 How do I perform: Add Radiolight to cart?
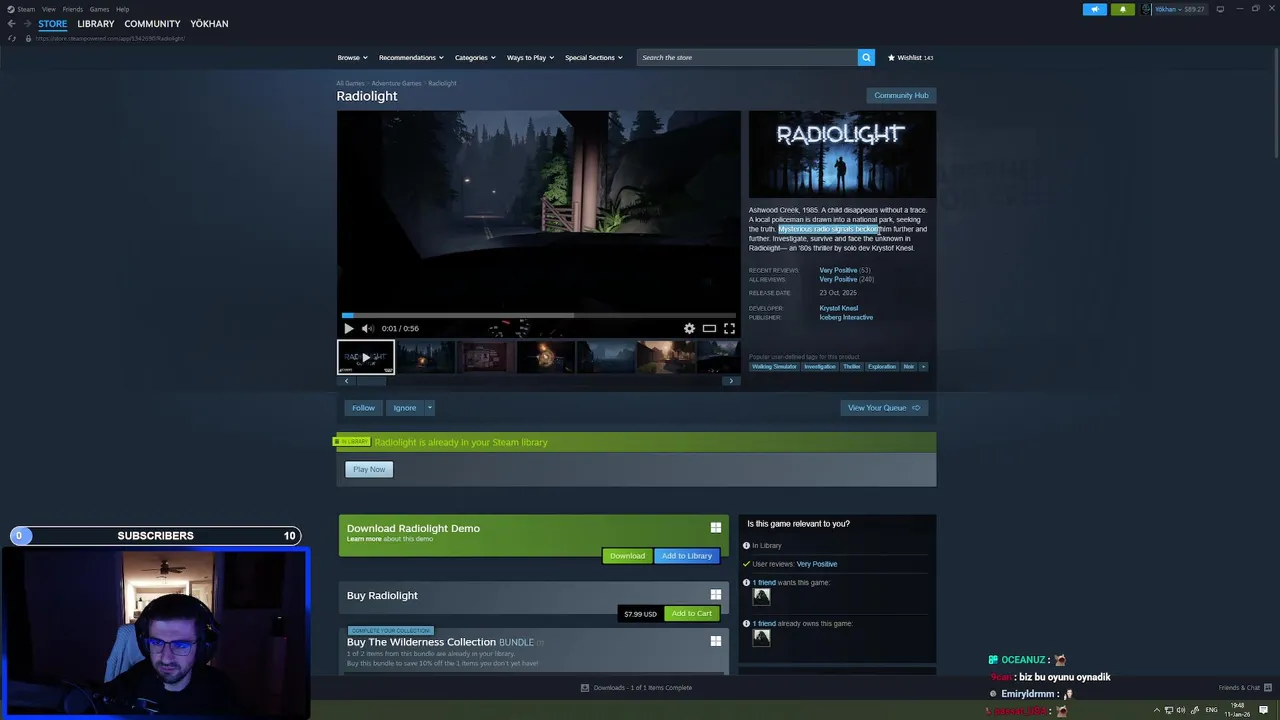pyautogui.click(x=691, y=613)
